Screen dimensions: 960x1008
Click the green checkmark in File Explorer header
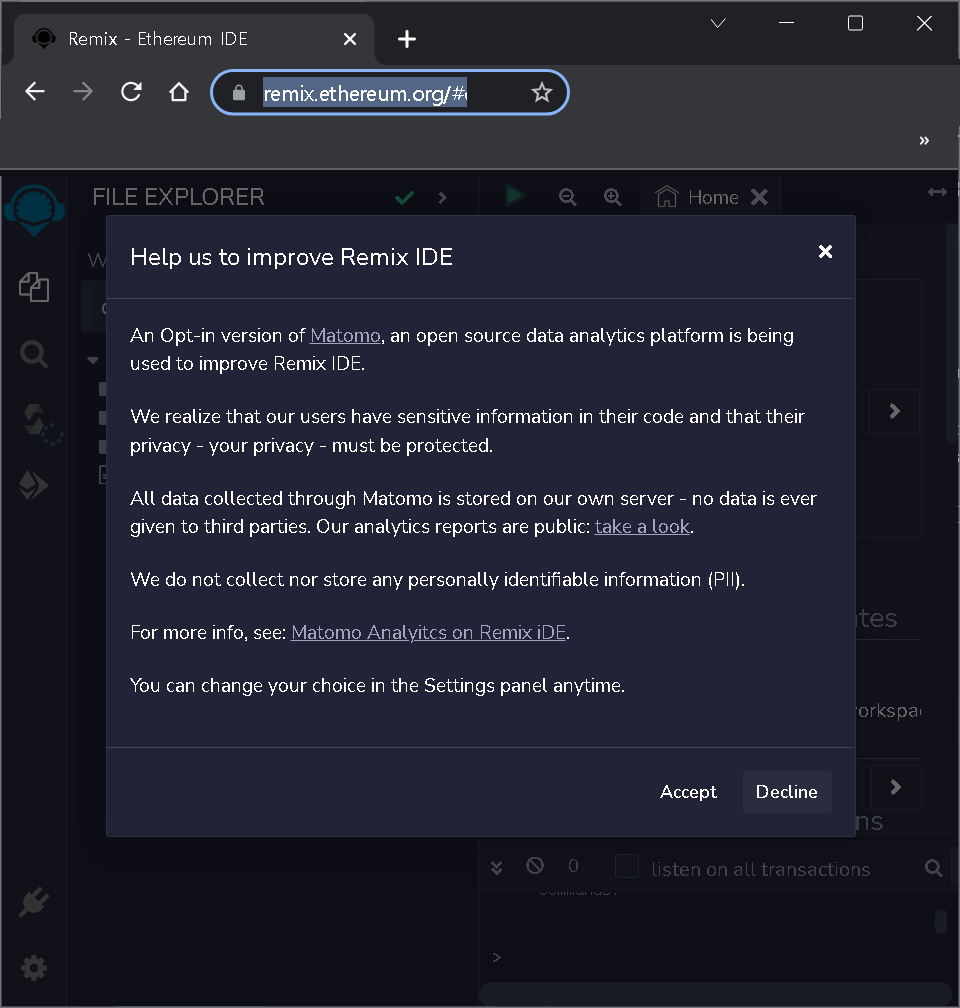404,197
